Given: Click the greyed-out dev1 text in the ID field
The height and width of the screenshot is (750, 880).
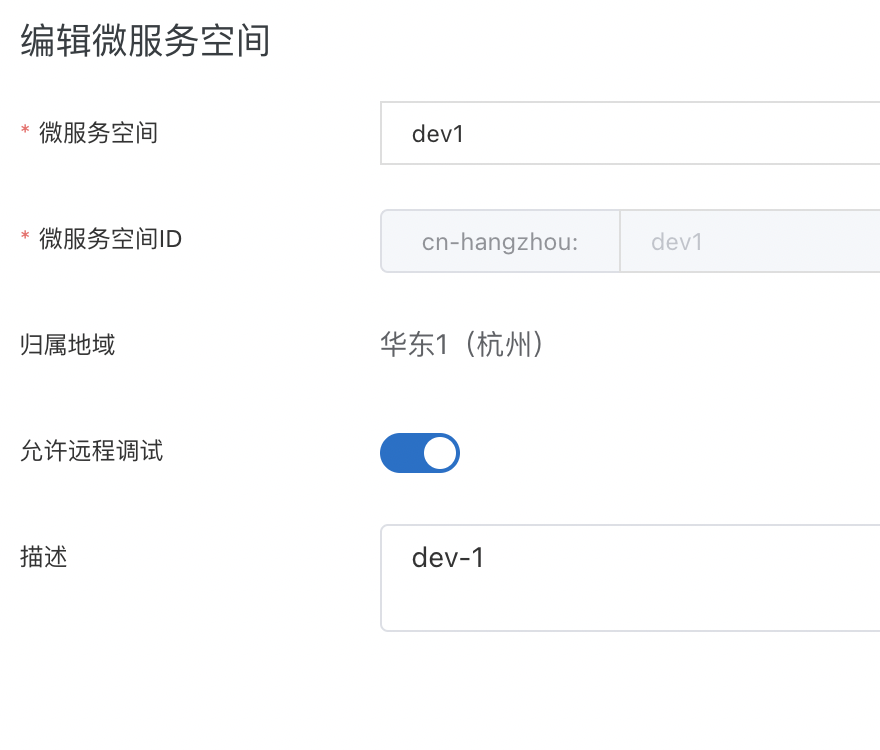Looking at the screenshot, I should click(677, 242).
